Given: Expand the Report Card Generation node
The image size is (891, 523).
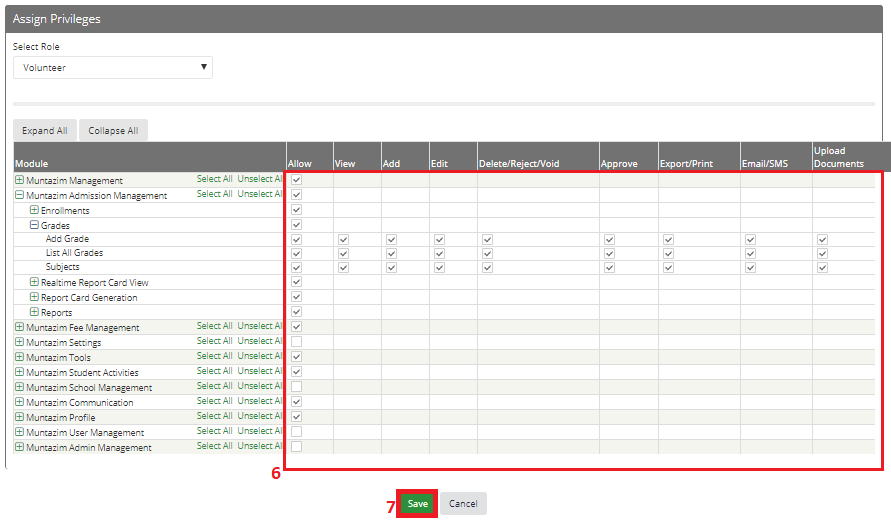Looking at the screenshot, I should tap(34, 297).
